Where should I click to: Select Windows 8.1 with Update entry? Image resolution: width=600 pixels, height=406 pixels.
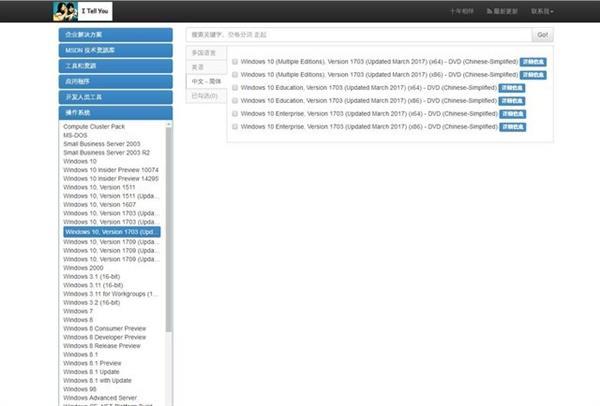[97, 381]
